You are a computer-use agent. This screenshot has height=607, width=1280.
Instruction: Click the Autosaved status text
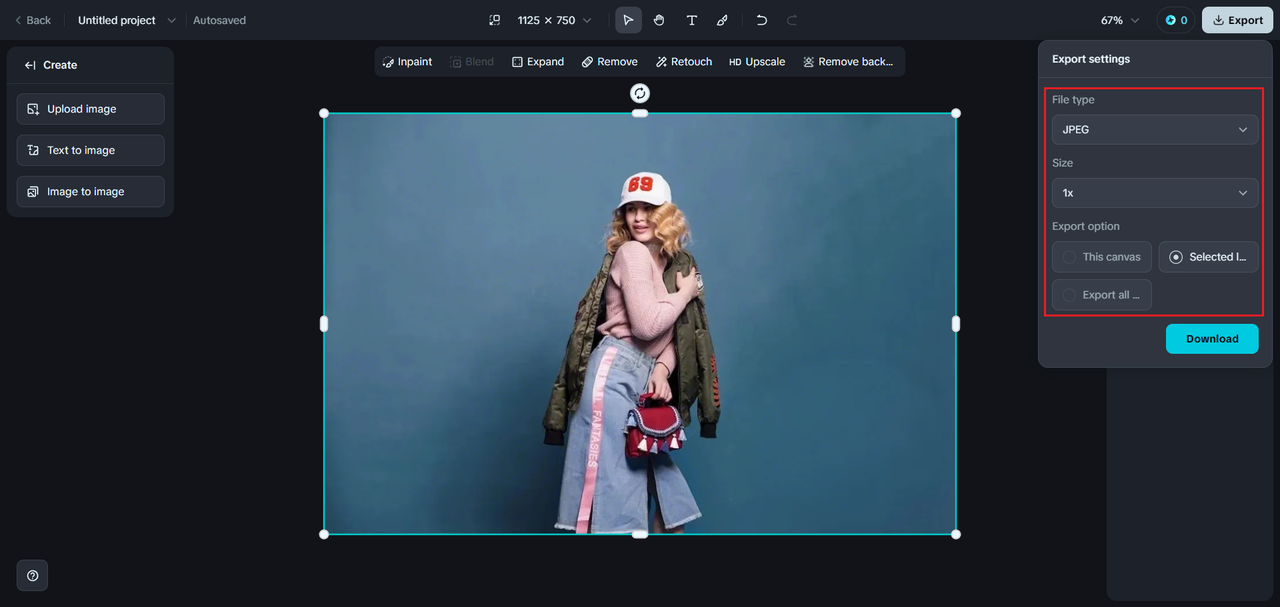pos(219,20)
